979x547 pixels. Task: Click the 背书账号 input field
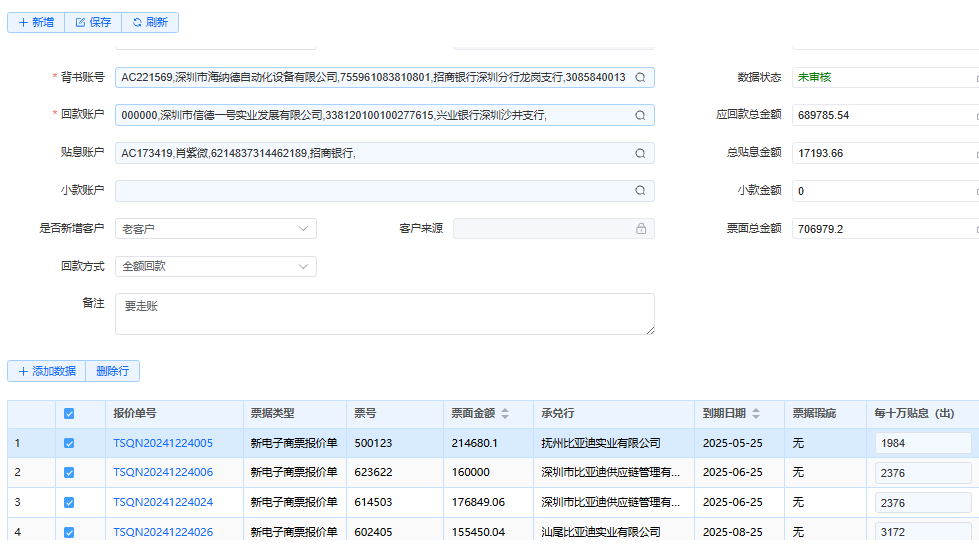pos(385,77)
